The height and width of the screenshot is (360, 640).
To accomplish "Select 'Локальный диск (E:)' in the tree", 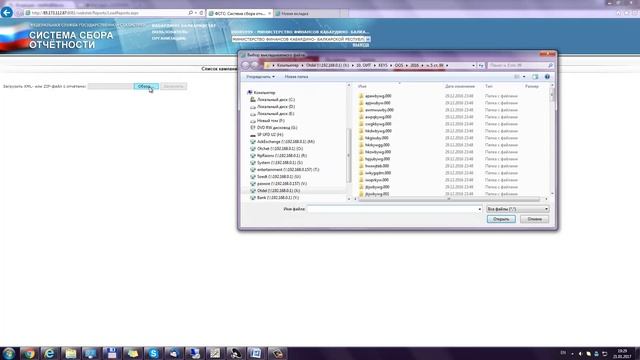I will (276, 113).
